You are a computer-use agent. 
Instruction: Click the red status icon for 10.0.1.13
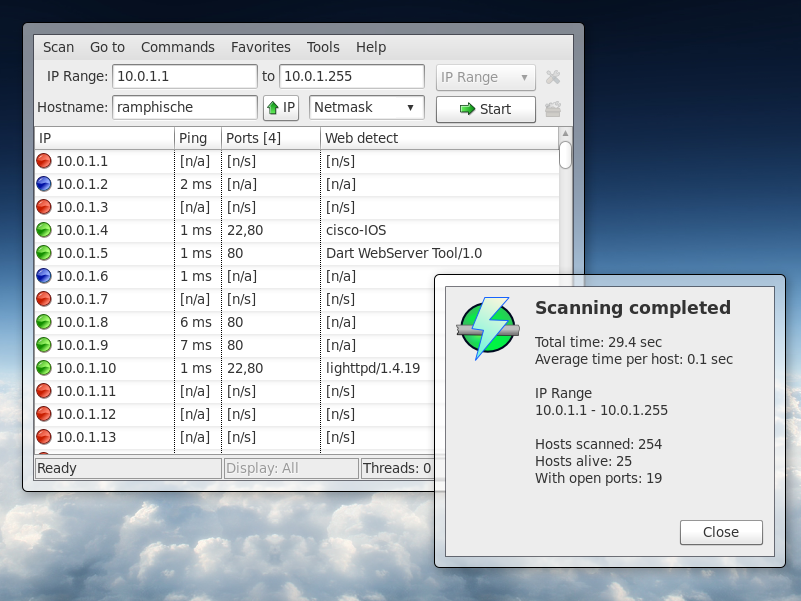click(x=44, y=437)
